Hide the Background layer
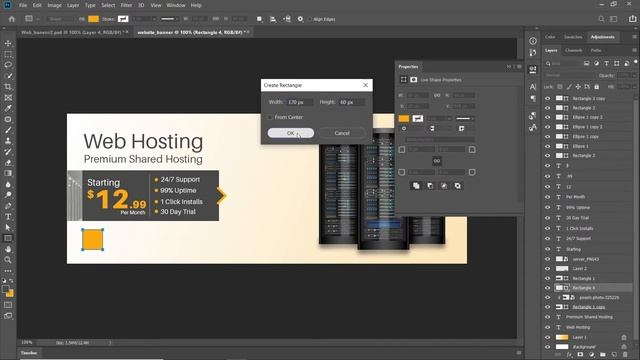This screenshot has height=360, width=640. [548, 347]
